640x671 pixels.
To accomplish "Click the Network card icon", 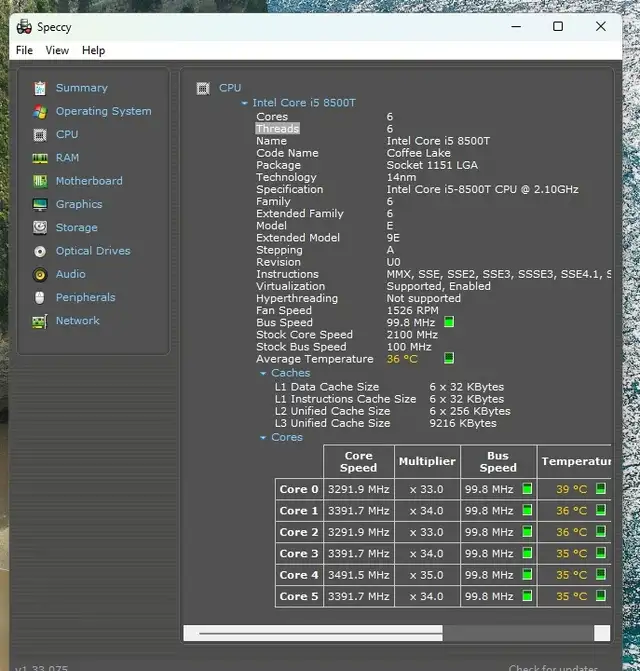I will click(40, 321).
